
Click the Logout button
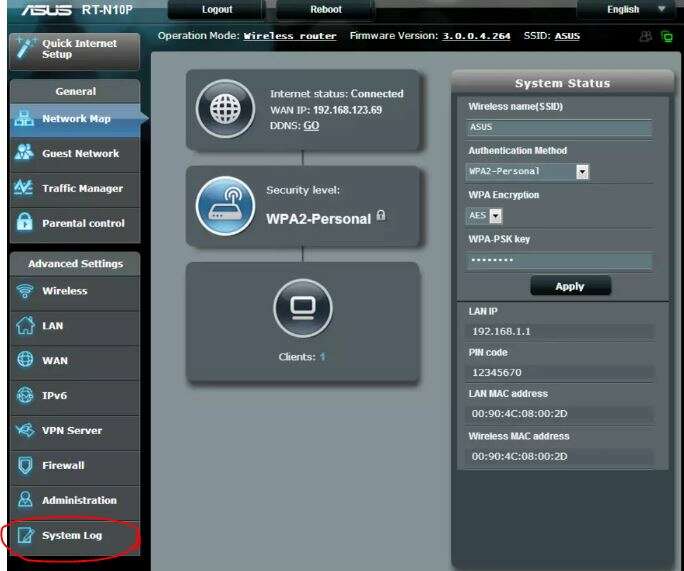(217, 10)
